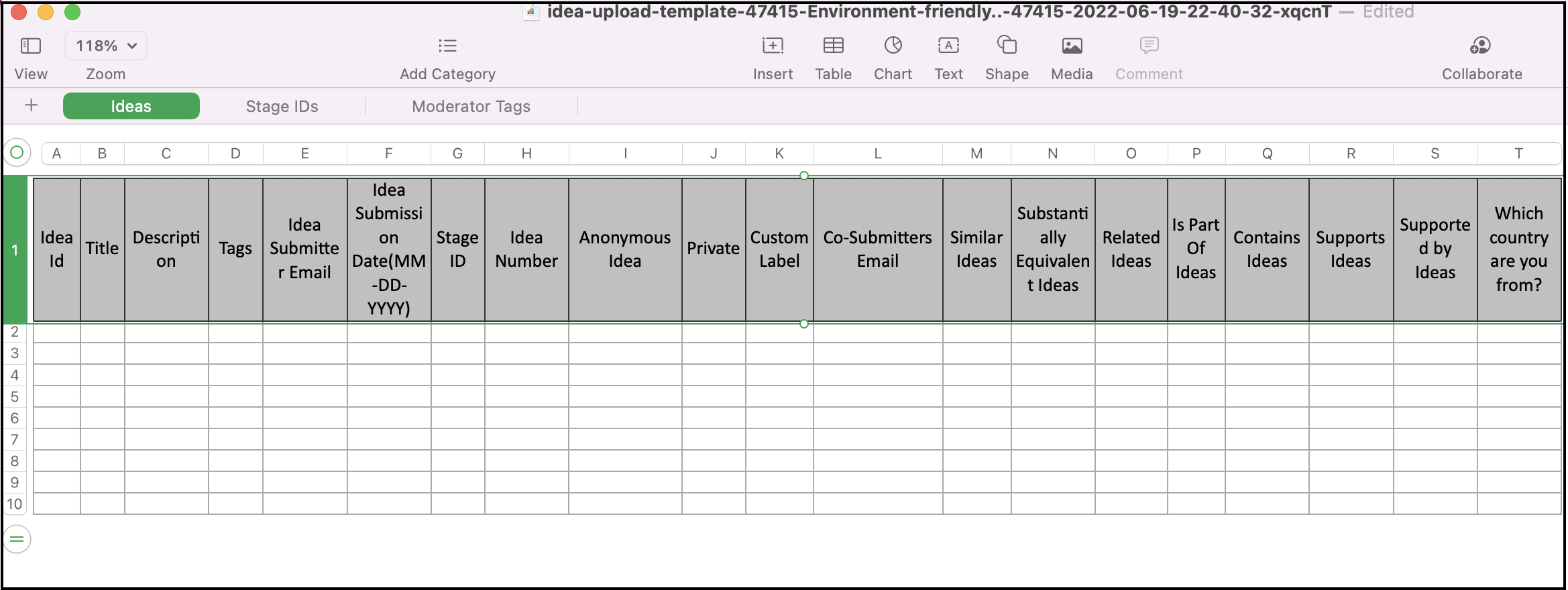Select the Ideas sheet tab
The height and width of the screenshot is (590, 1568).
click(131, 107)
